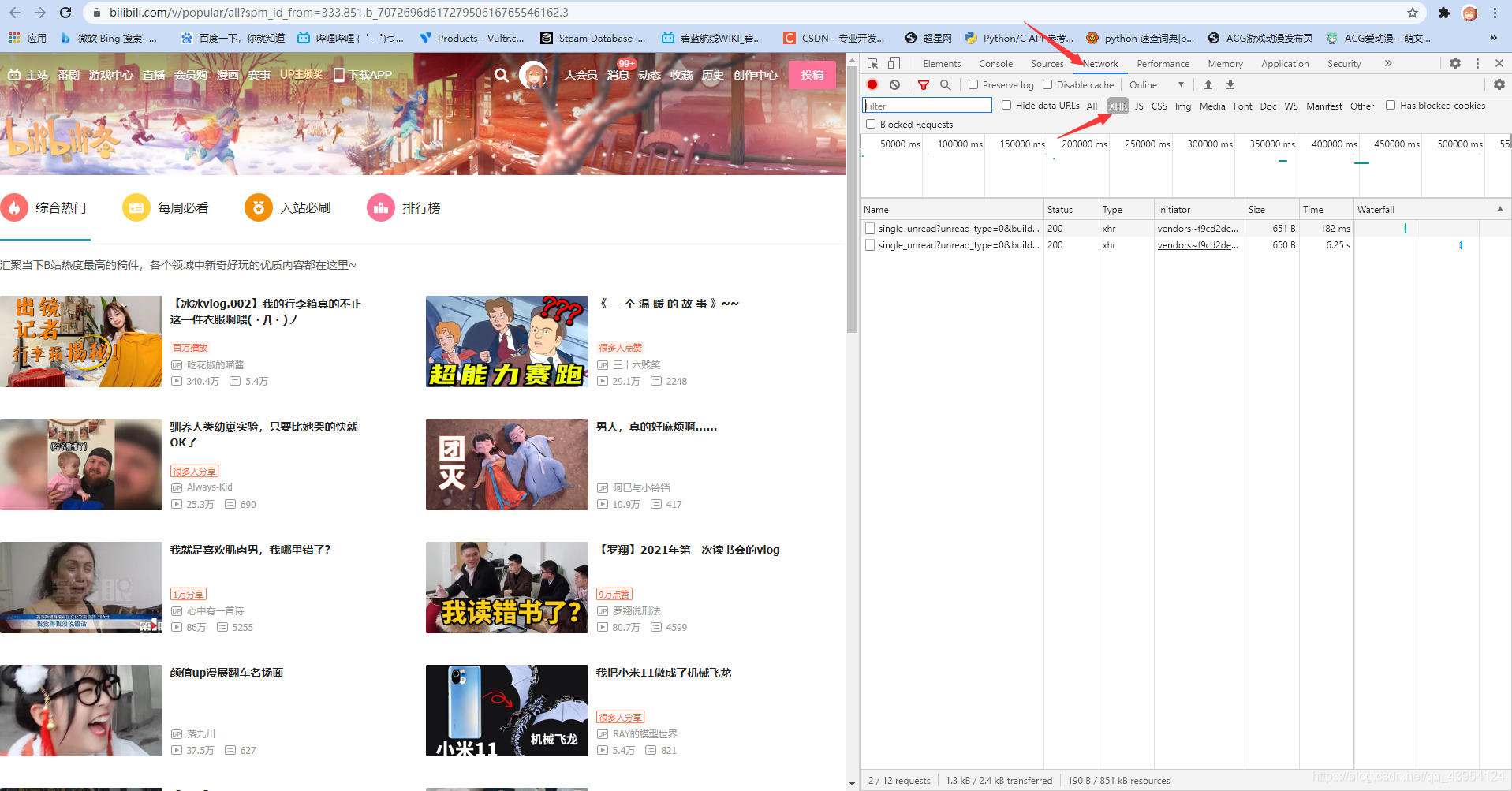The width and height of the screenshot is (1512, 791).
Task: Expand more DevTools tabs chevron
Action: coord(1388,63)
